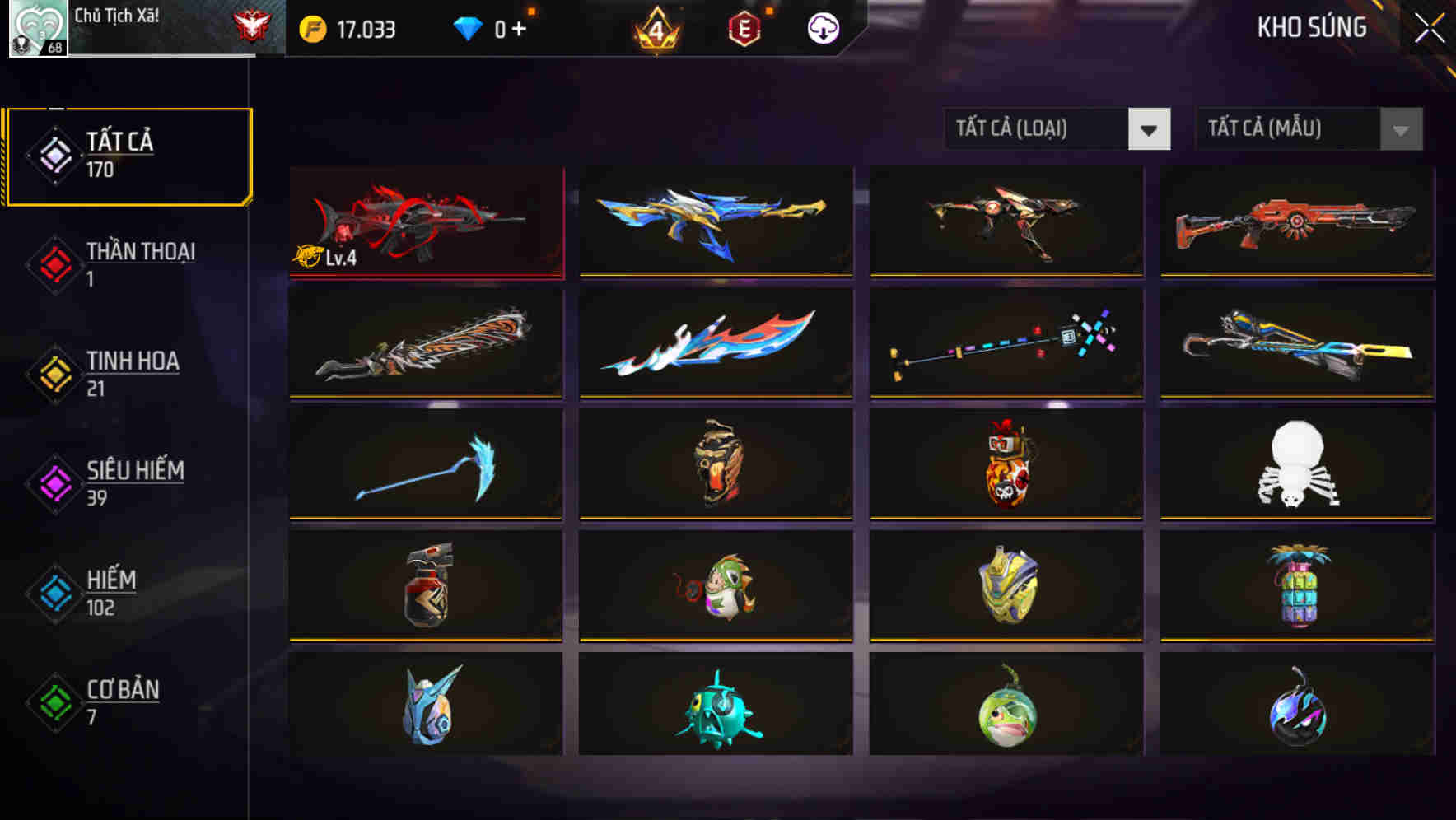
Task: Choose the blue ice scythe skin
Action: (427, 465)
